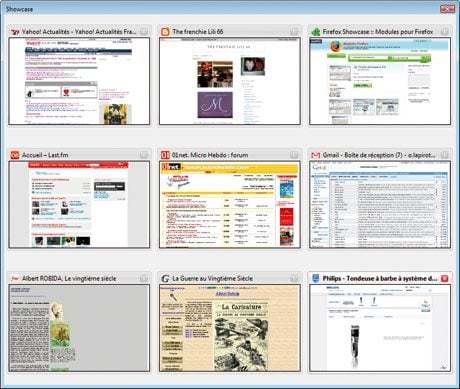This screenshot has height=389, width=460.
Task: Select The frenchie Lili 66 page preview
Action: [230, 81]
